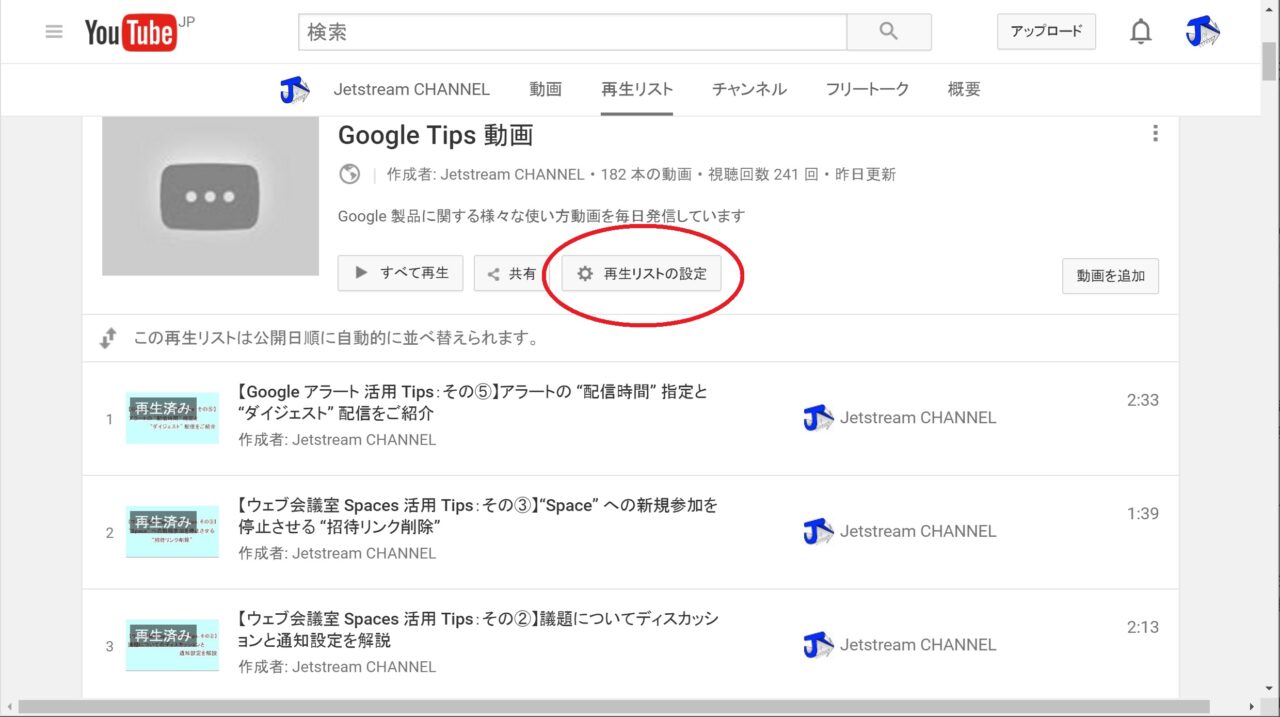Select the チャンネル tab

coord(749,90)
